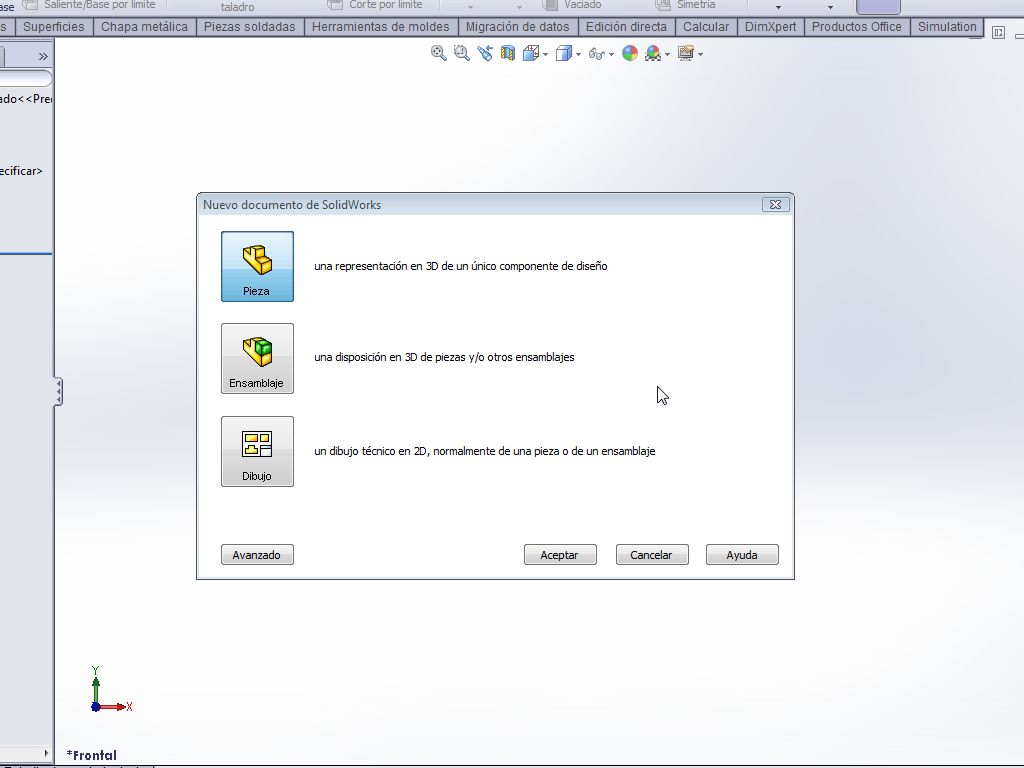The width and height of the screenshot is (1024, 768).
Task: Click the Vaciado toolbar command
Action: pos(572,5)
